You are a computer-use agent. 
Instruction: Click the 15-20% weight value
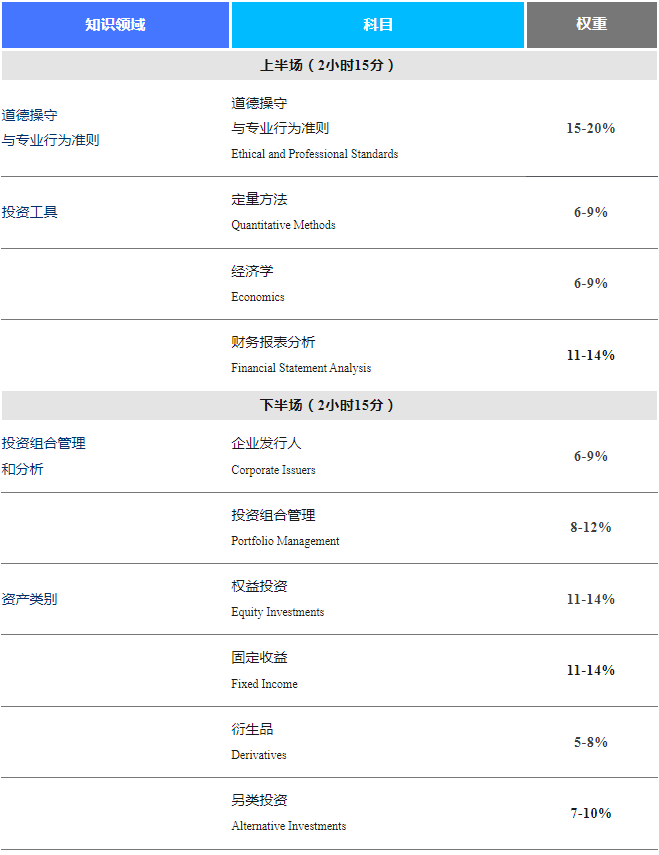[x=590, y=129]
